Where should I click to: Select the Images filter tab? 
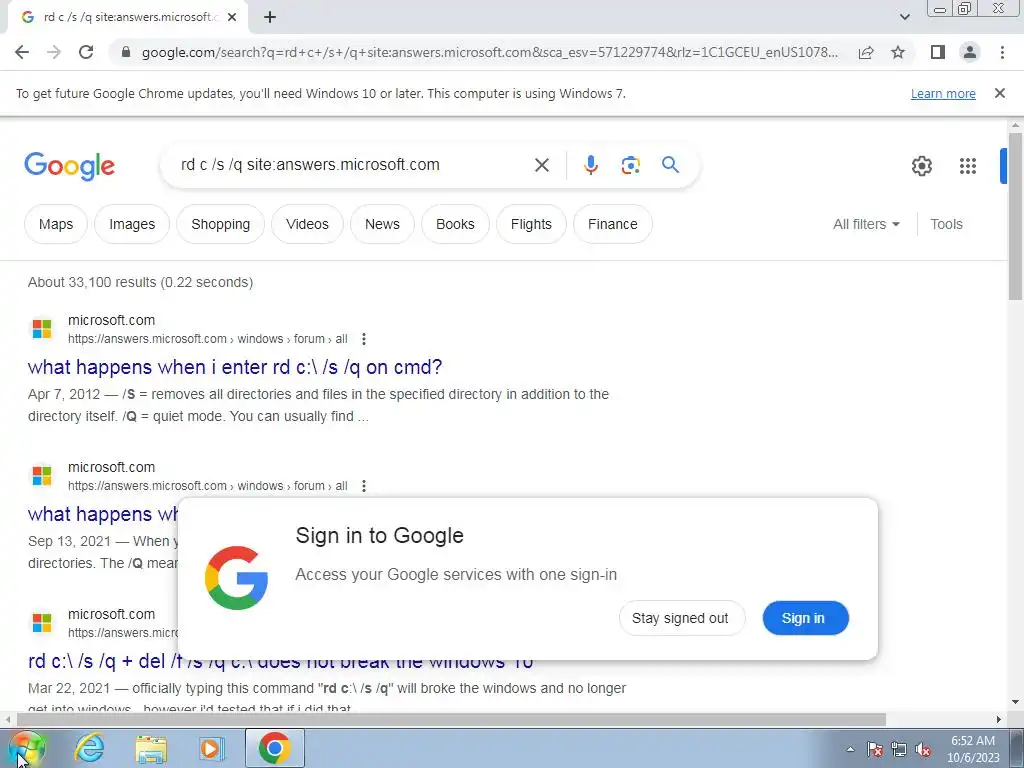click(132, 224)
